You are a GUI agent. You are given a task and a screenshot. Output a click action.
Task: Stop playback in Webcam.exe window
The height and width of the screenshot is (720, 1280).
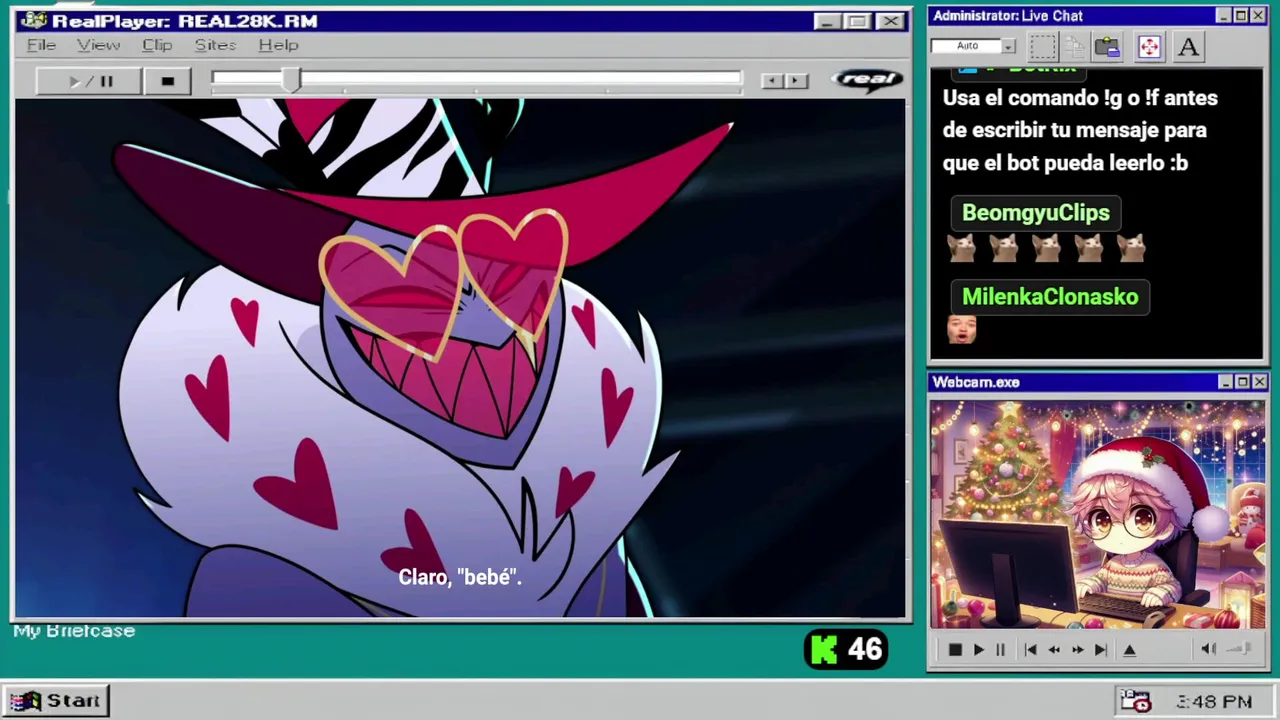pyautogui.click(x=955, y=650)
